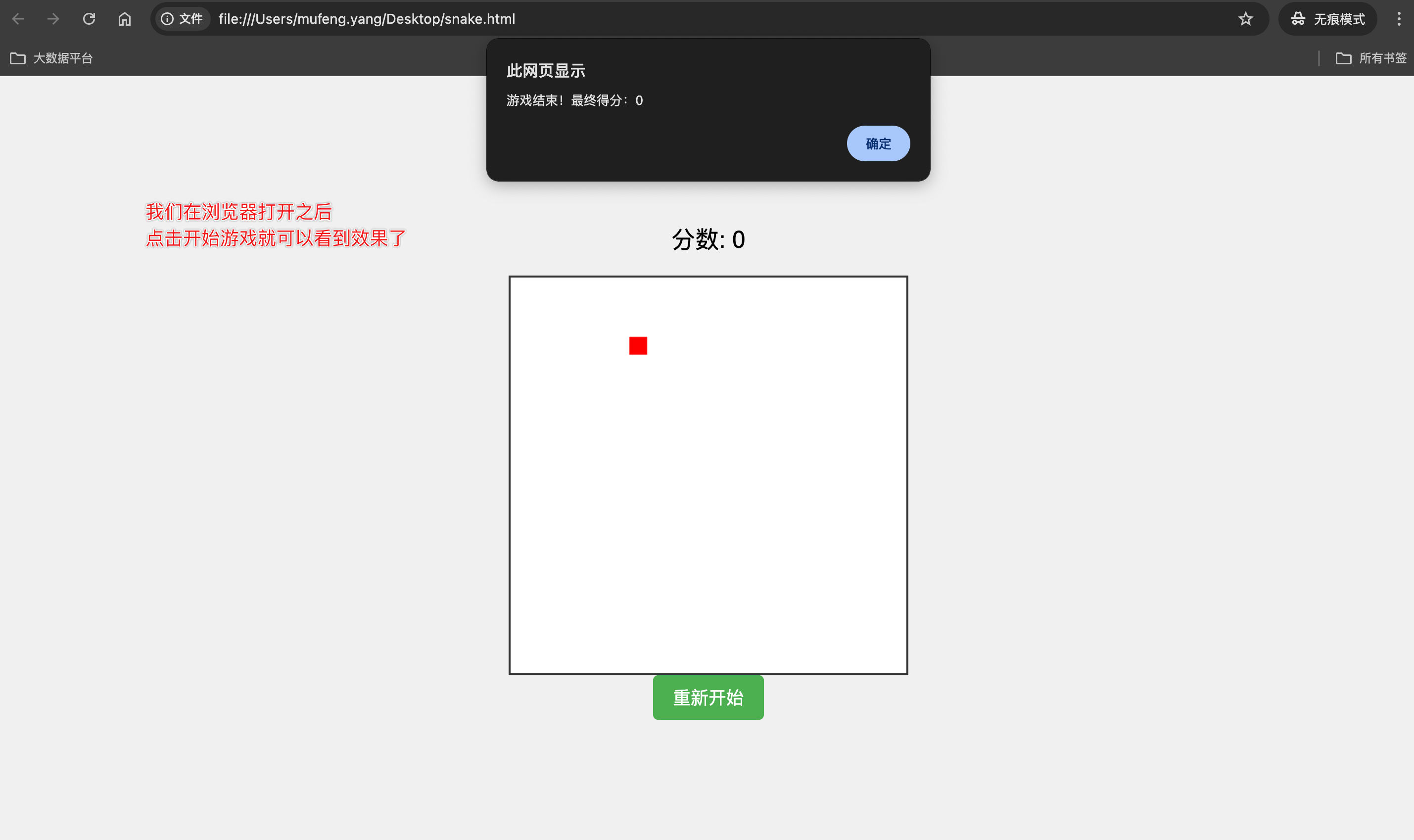1414x840 pixels.
Task: Expand the 所有书签 bookmarks folder
Action: [x=1371, y=58]
